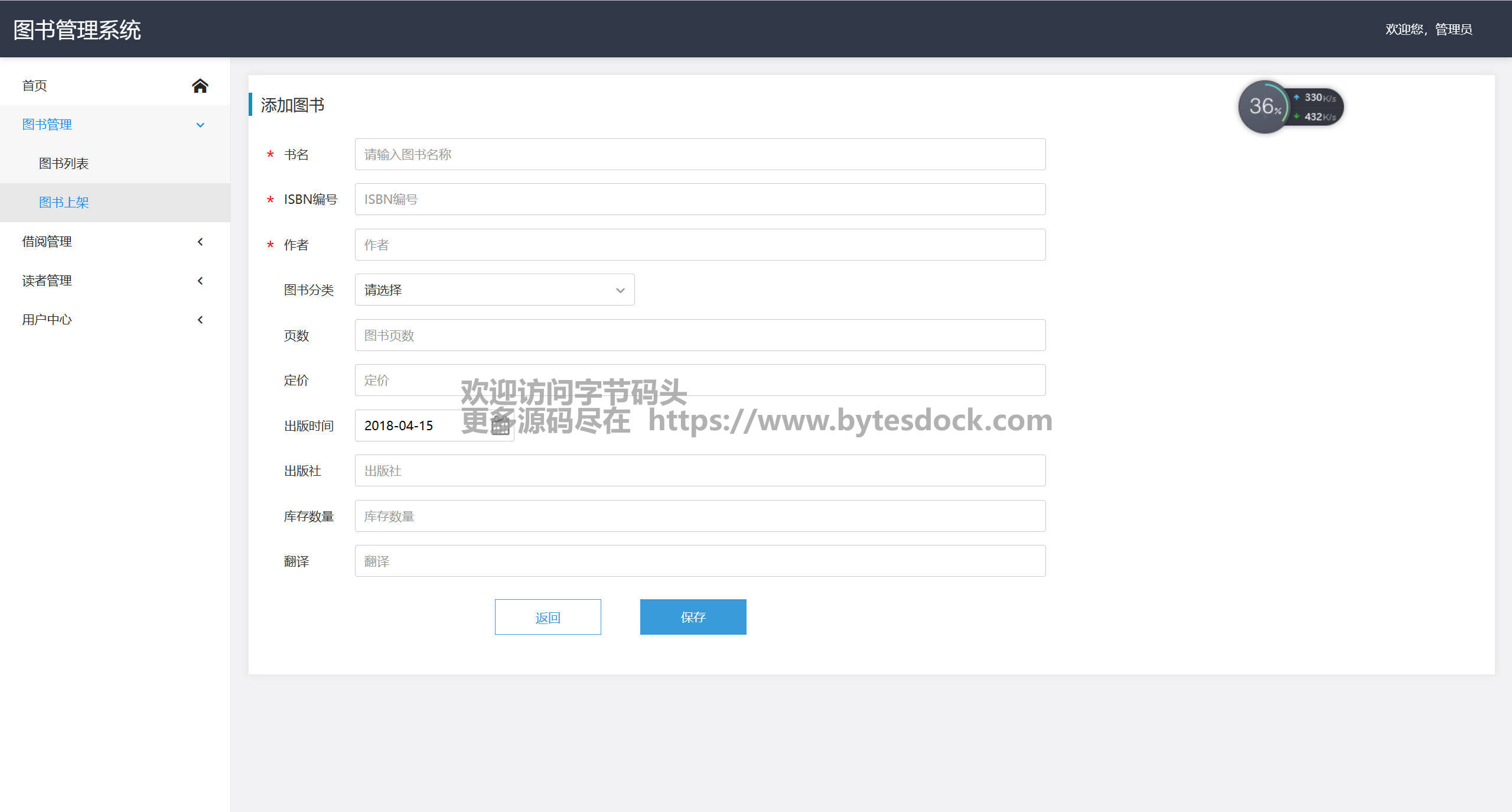
Task: Go to 首页 in sidebar
Action: point(35,86)
